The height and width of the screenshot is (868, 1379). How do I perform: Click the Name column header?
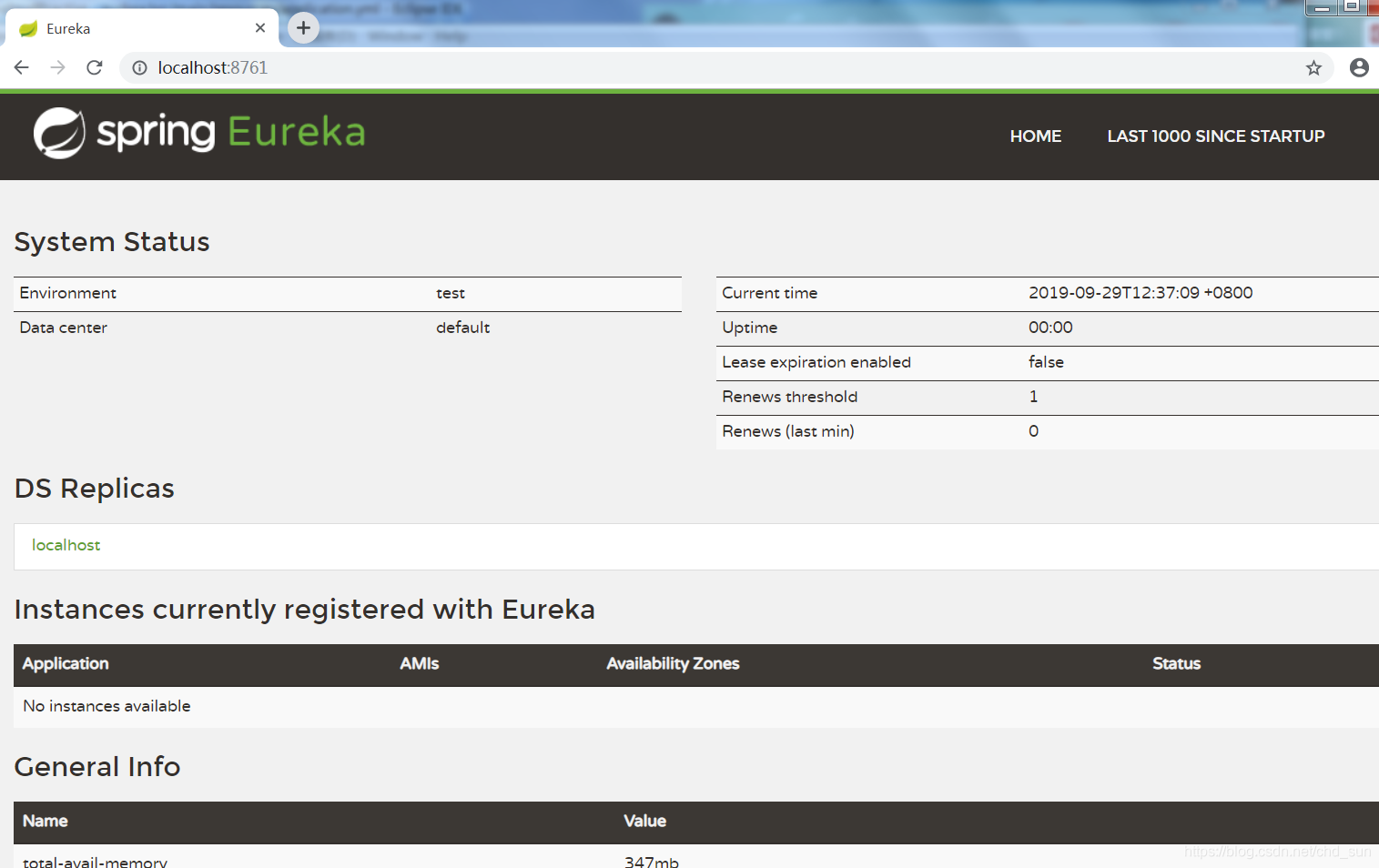click(46, 822)
